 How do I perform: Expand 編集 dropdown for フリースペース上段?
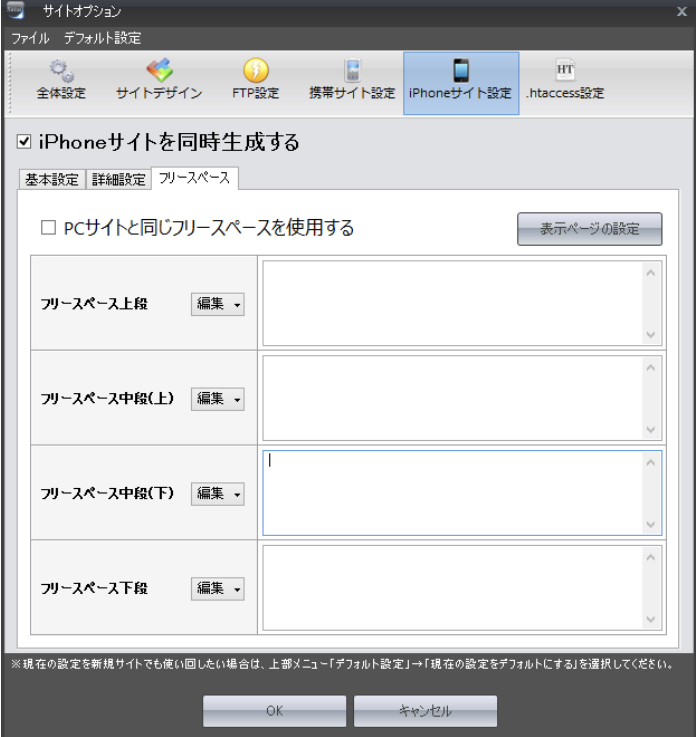[x=218, y=304]
